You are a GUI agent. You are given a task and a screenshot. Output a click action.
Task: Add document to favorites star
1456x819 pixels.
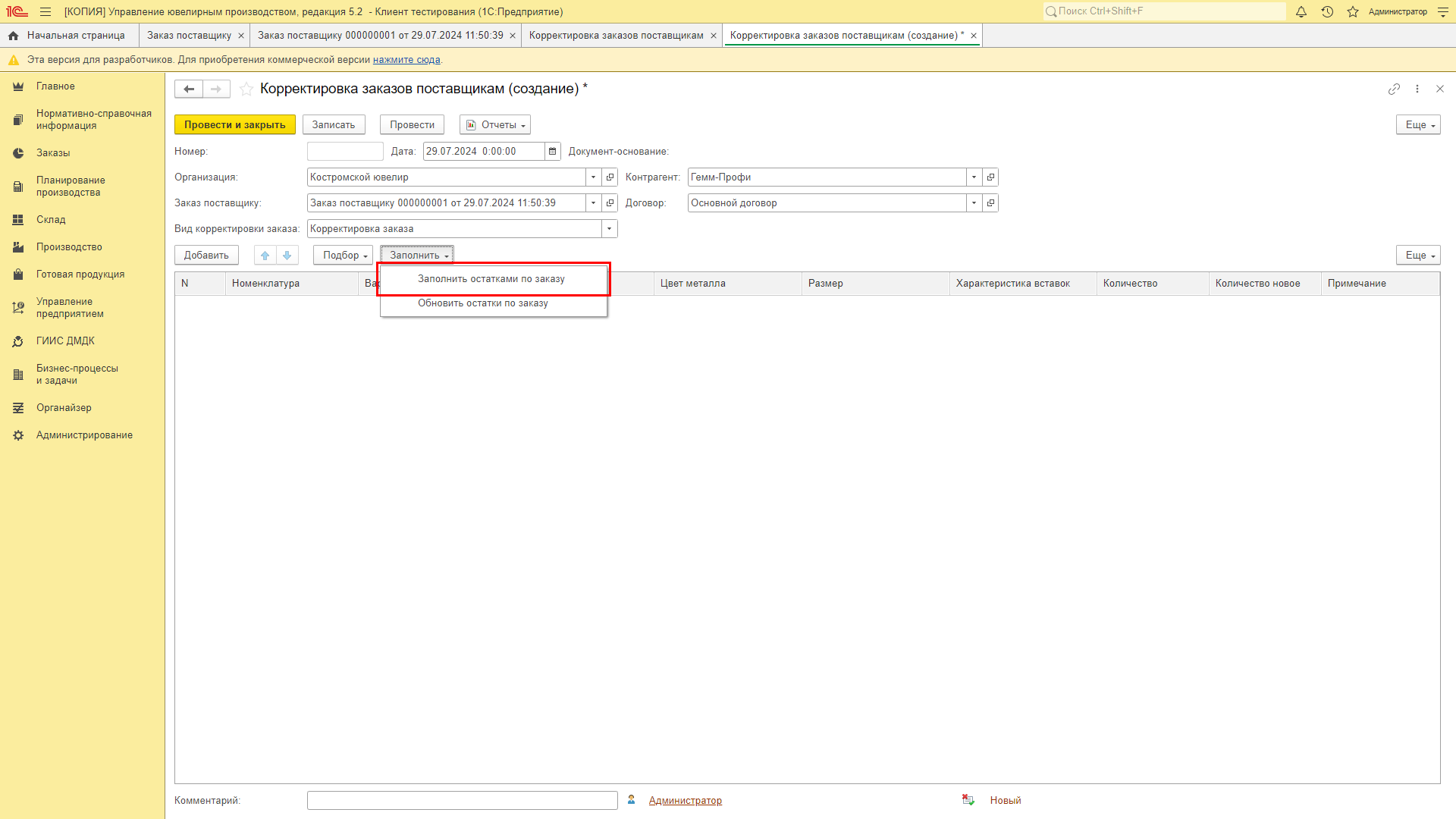(x=246, y=89)
